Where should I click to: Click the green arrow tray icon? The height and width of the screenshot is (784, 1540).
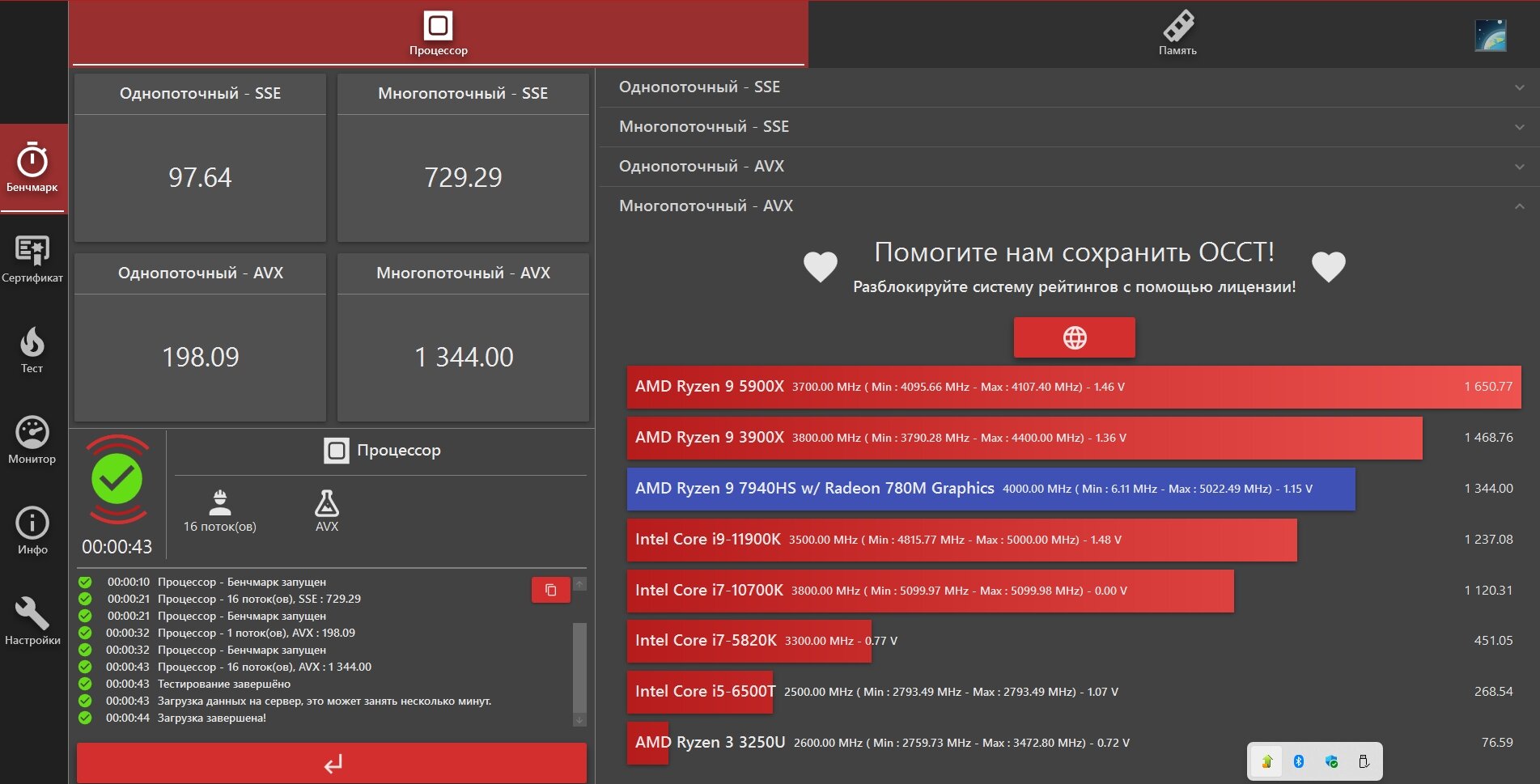pyautogui.click(x=1266, y=761)
